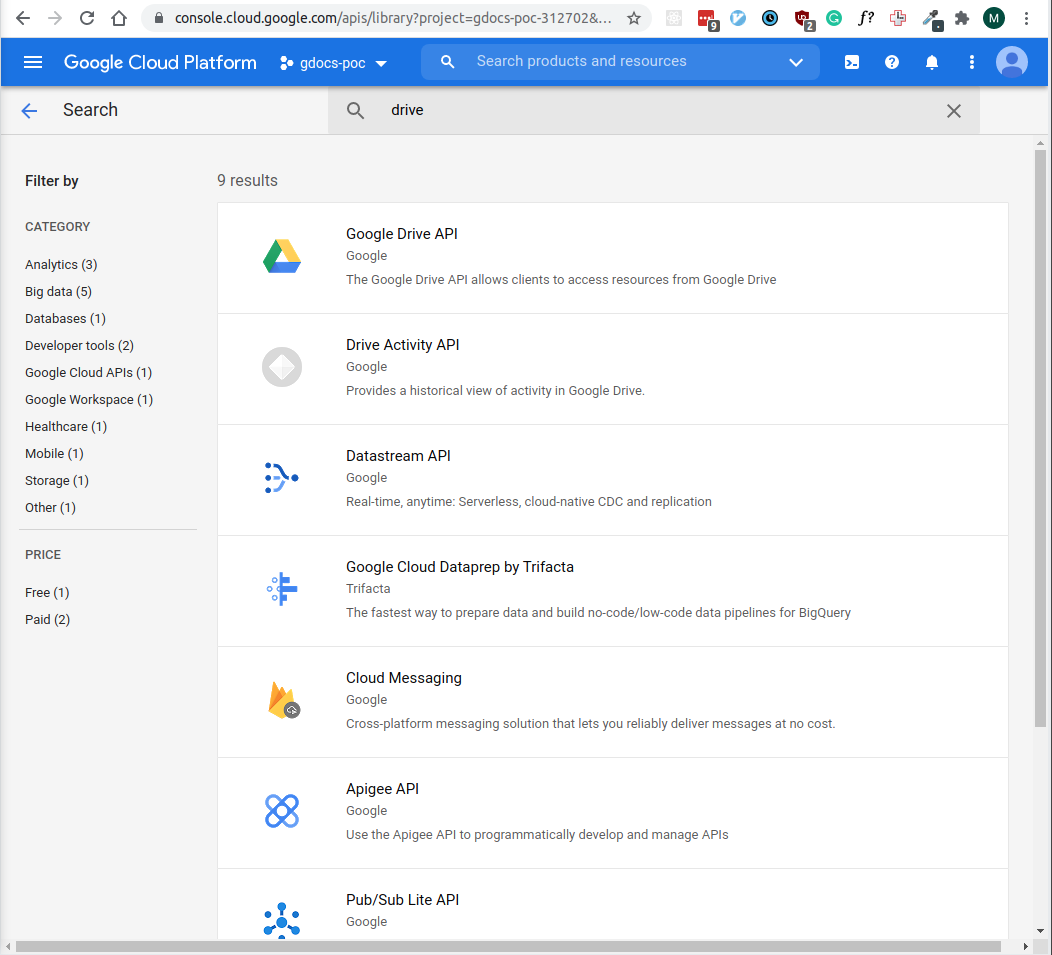Open the browser's three-dot options menu
Viewport: 1052px width, 955px height.
[x=1027, y=18]
